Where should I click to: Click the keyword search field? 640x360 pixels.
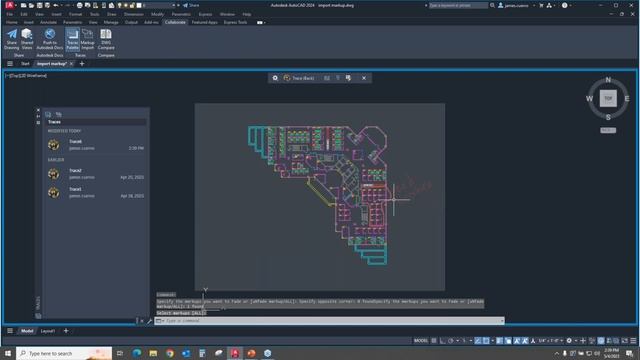(x=458, y=5)
